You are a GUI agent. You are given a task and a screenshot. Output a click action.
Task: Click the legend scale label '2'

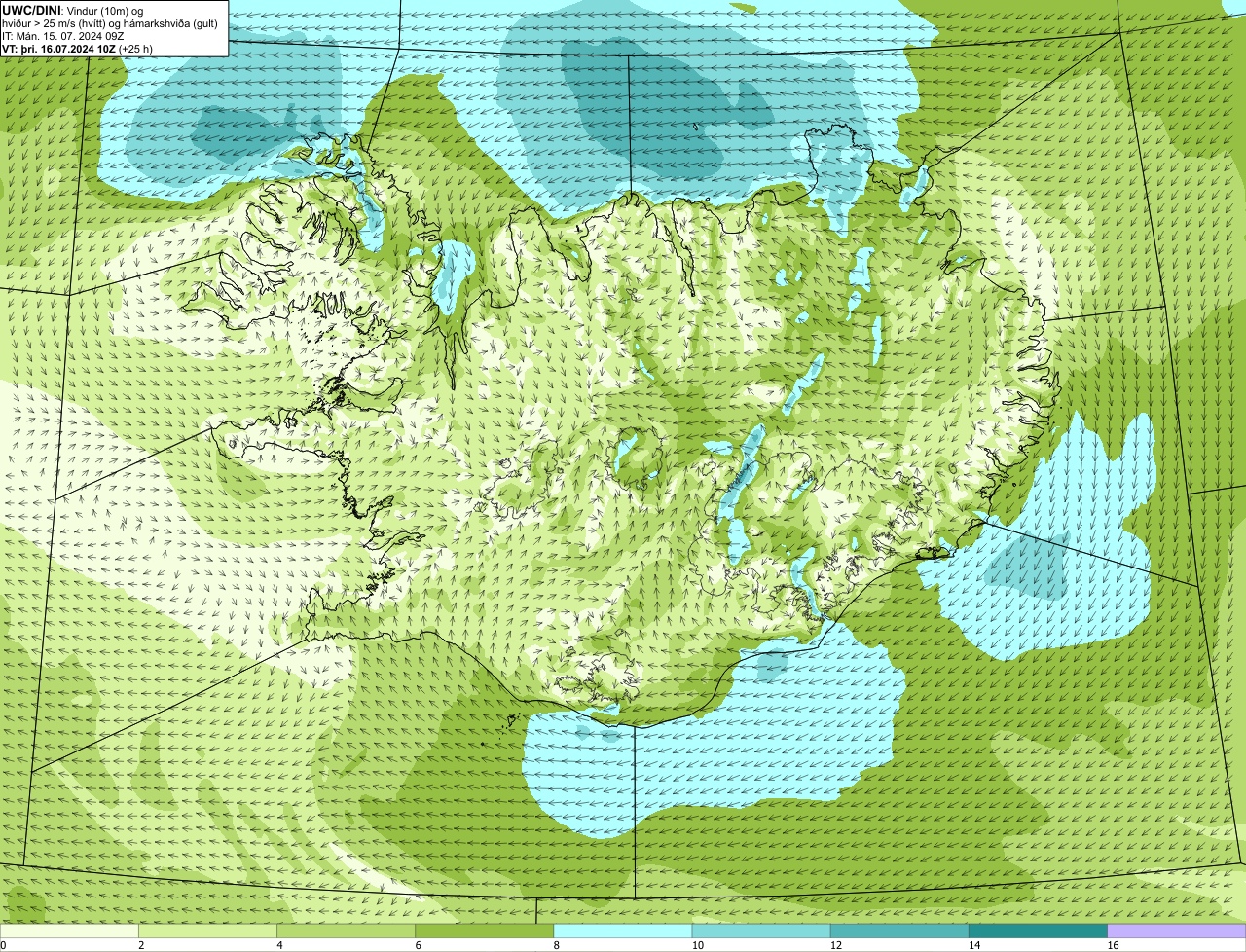pyautogui.click(x=141, y=945)
